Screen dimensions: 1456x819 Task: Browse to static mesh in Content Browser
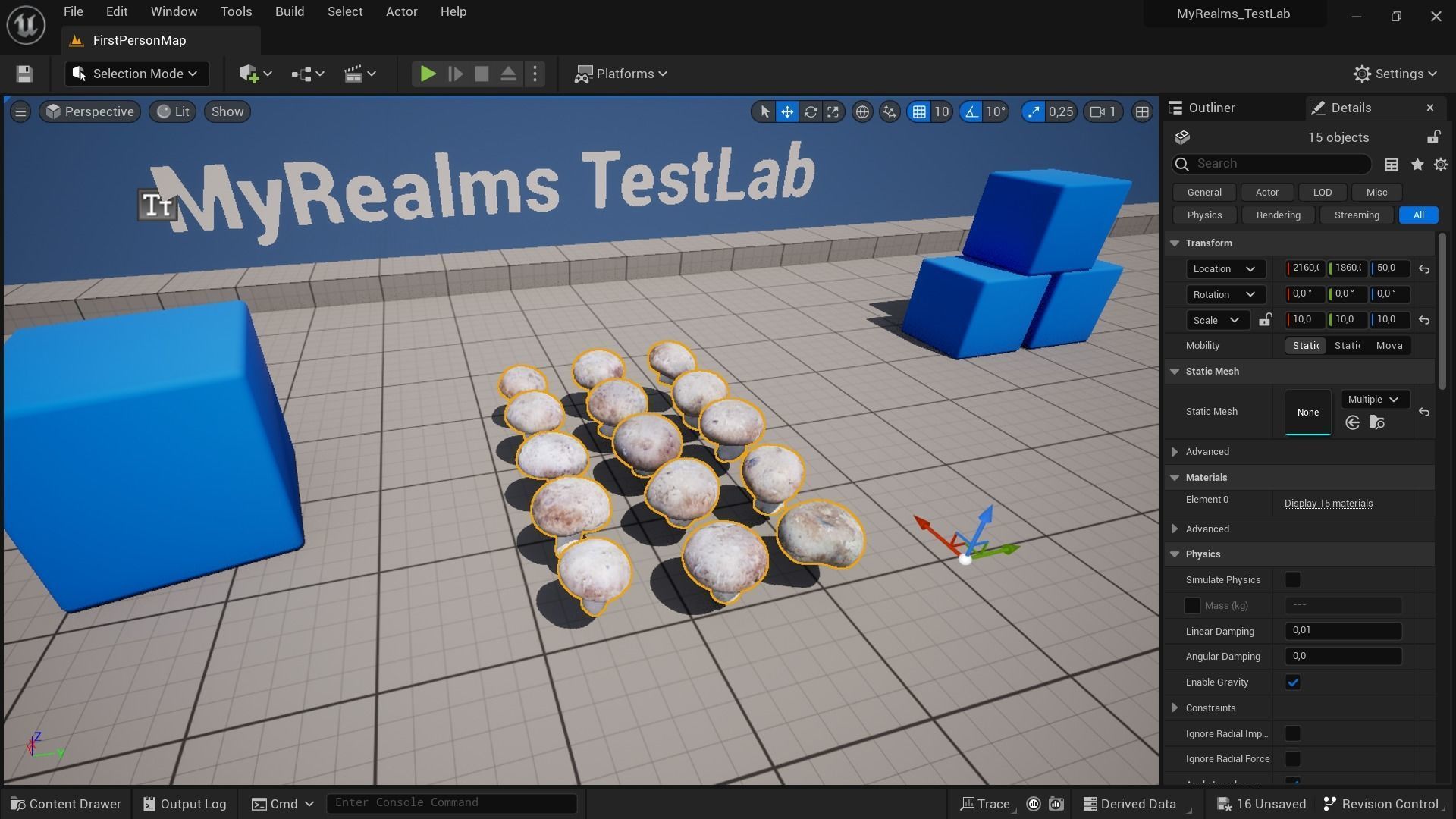click(x=1377, y=423)
